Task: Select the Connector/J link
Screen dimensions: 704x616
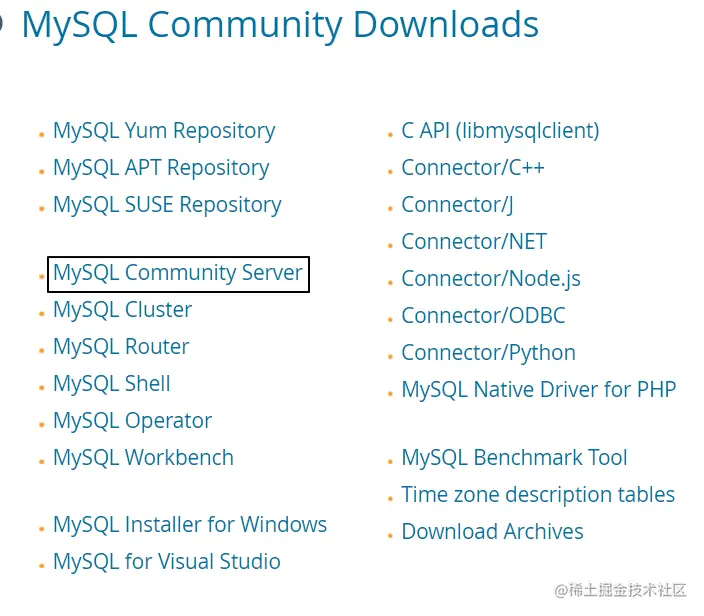Action: pos(457,205)
